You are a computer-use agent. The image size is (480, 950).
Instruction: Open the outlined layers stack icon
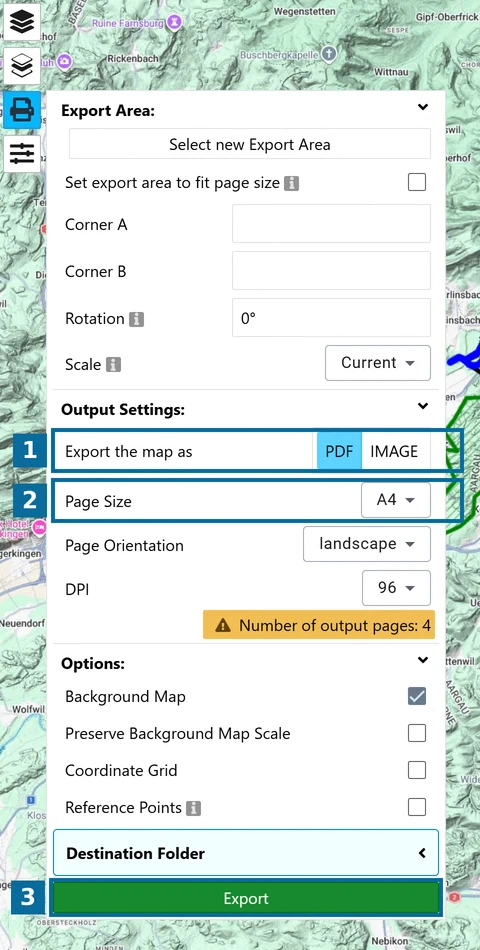tap(22, 65)
